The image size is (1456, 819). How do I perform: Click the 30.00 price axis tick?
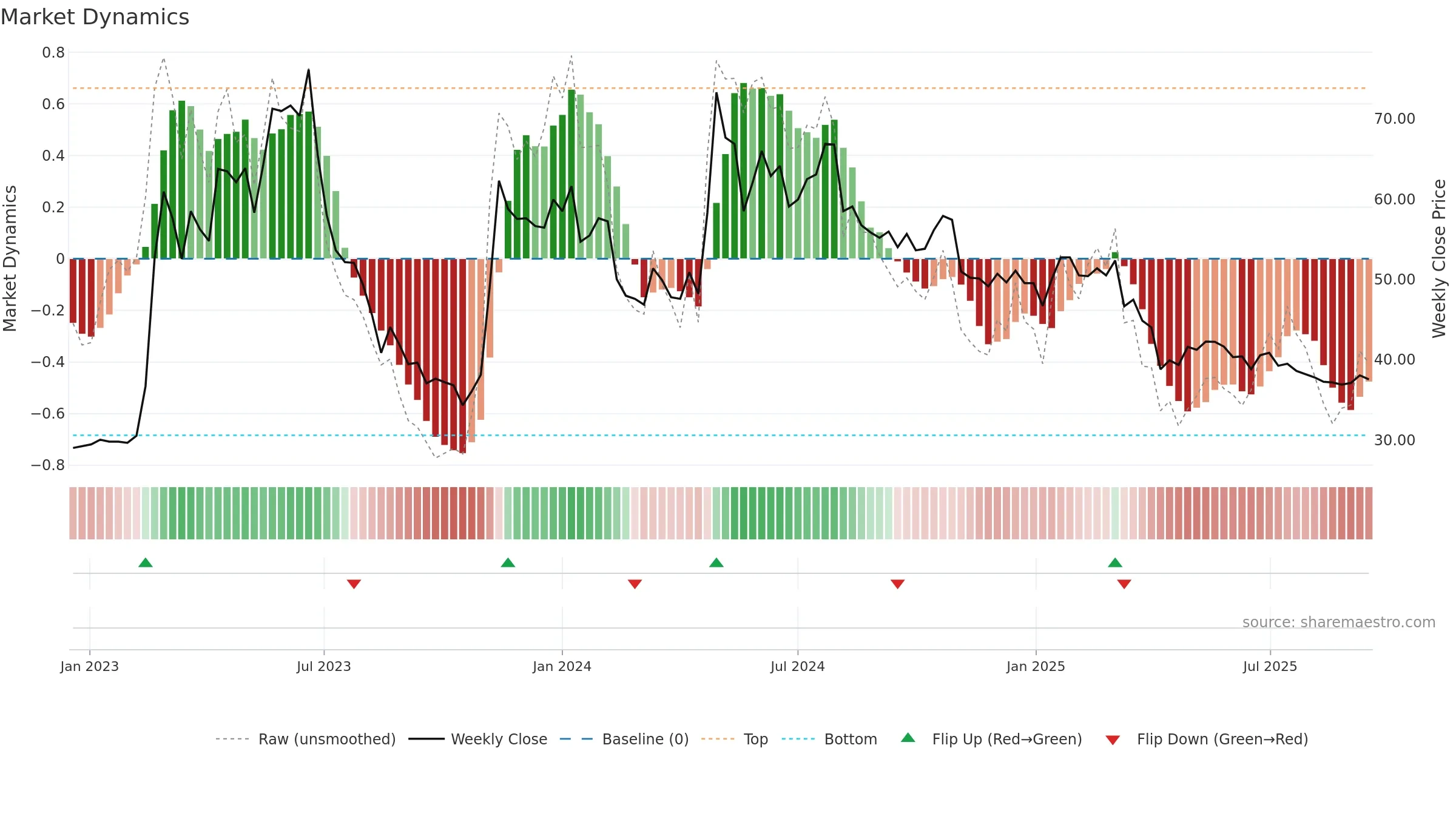[1395, 440]
